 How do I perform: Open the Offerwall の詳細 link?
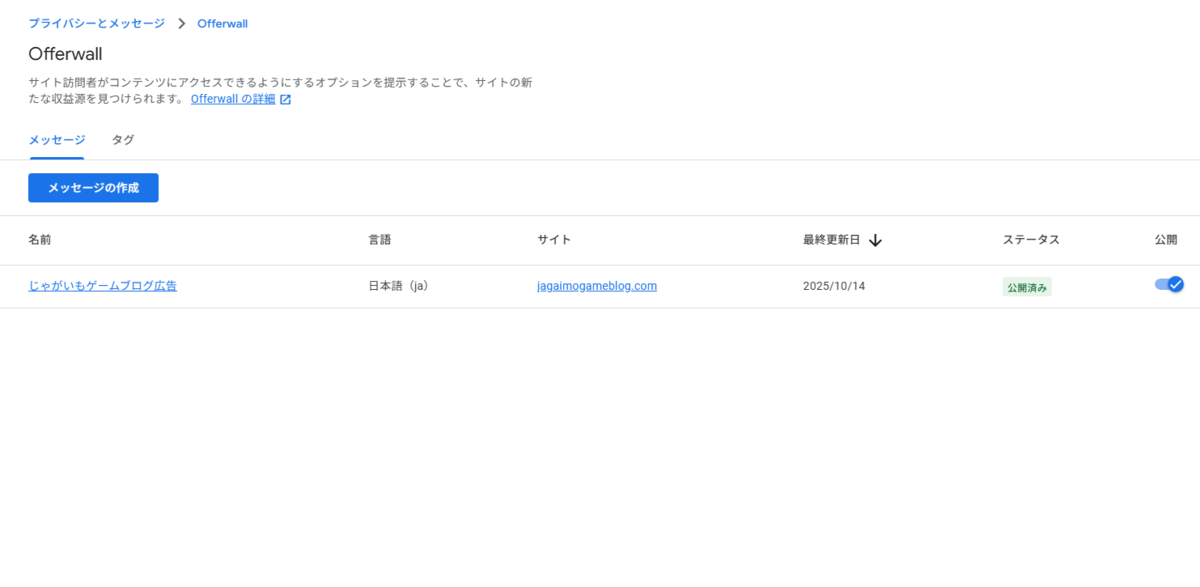232,100
